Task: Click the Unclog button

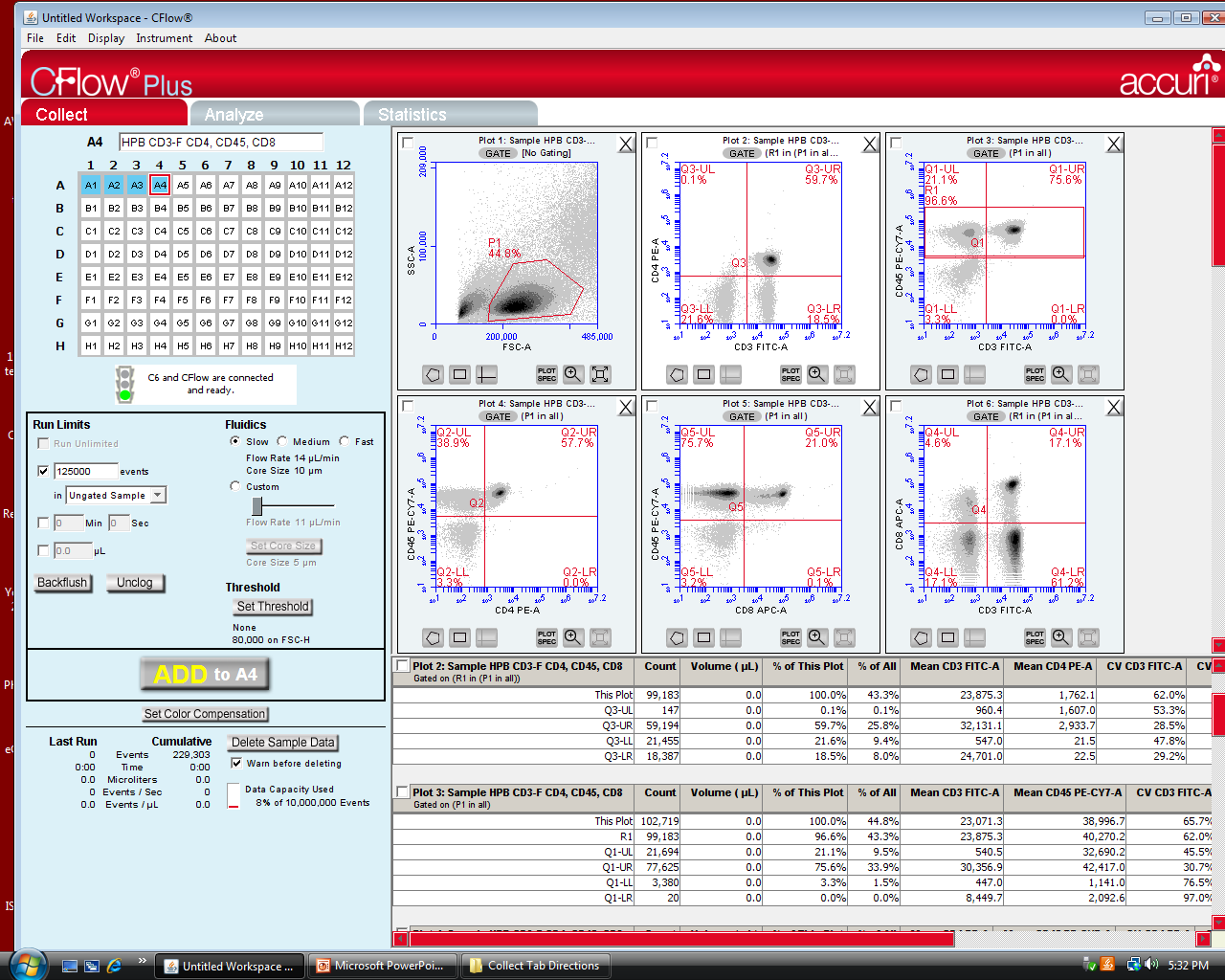Action: point(135,583)
